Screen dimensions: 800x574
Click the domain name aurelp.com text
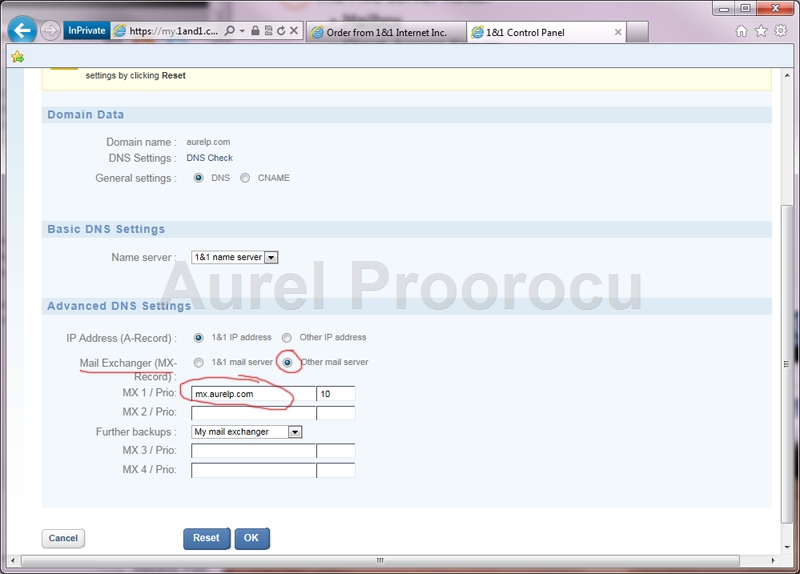coord(208,142)
